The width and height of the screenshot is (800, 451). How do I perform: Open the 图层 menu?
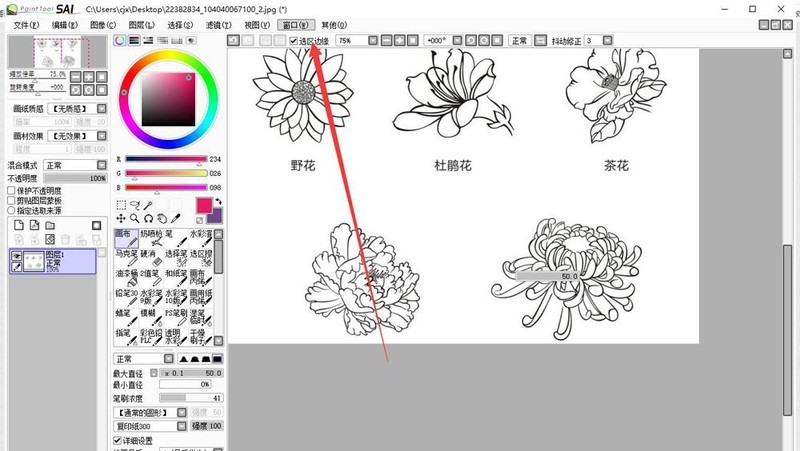[141, 25]
